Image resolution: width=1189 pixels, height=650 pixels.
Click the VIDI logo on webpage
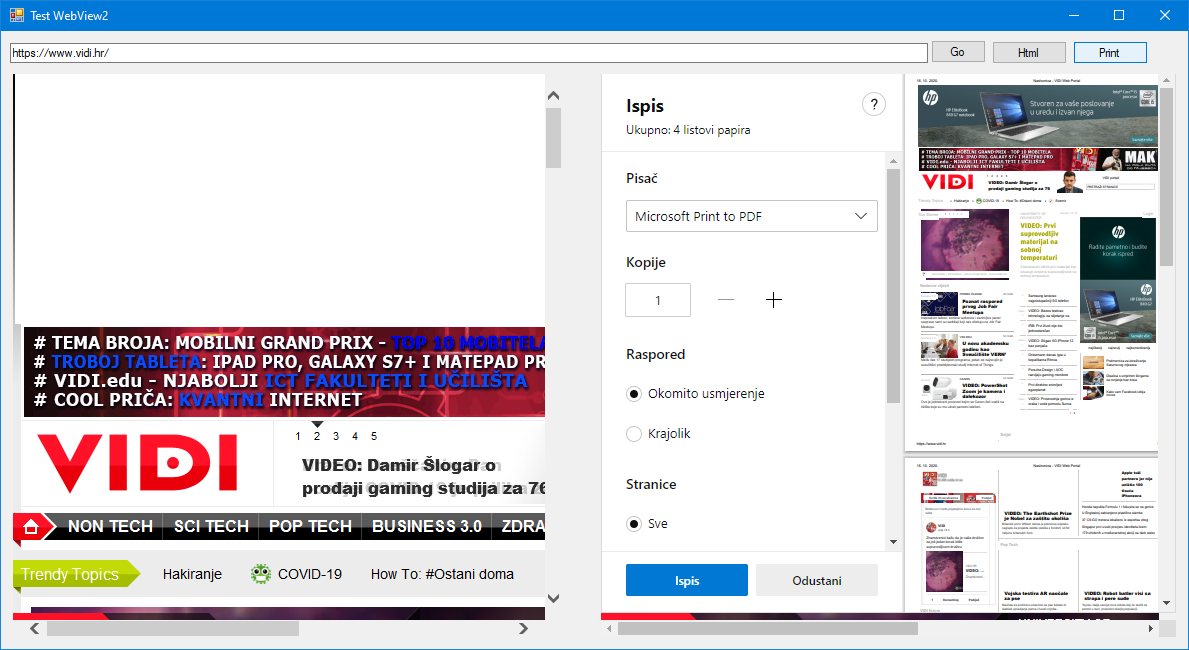138,465
